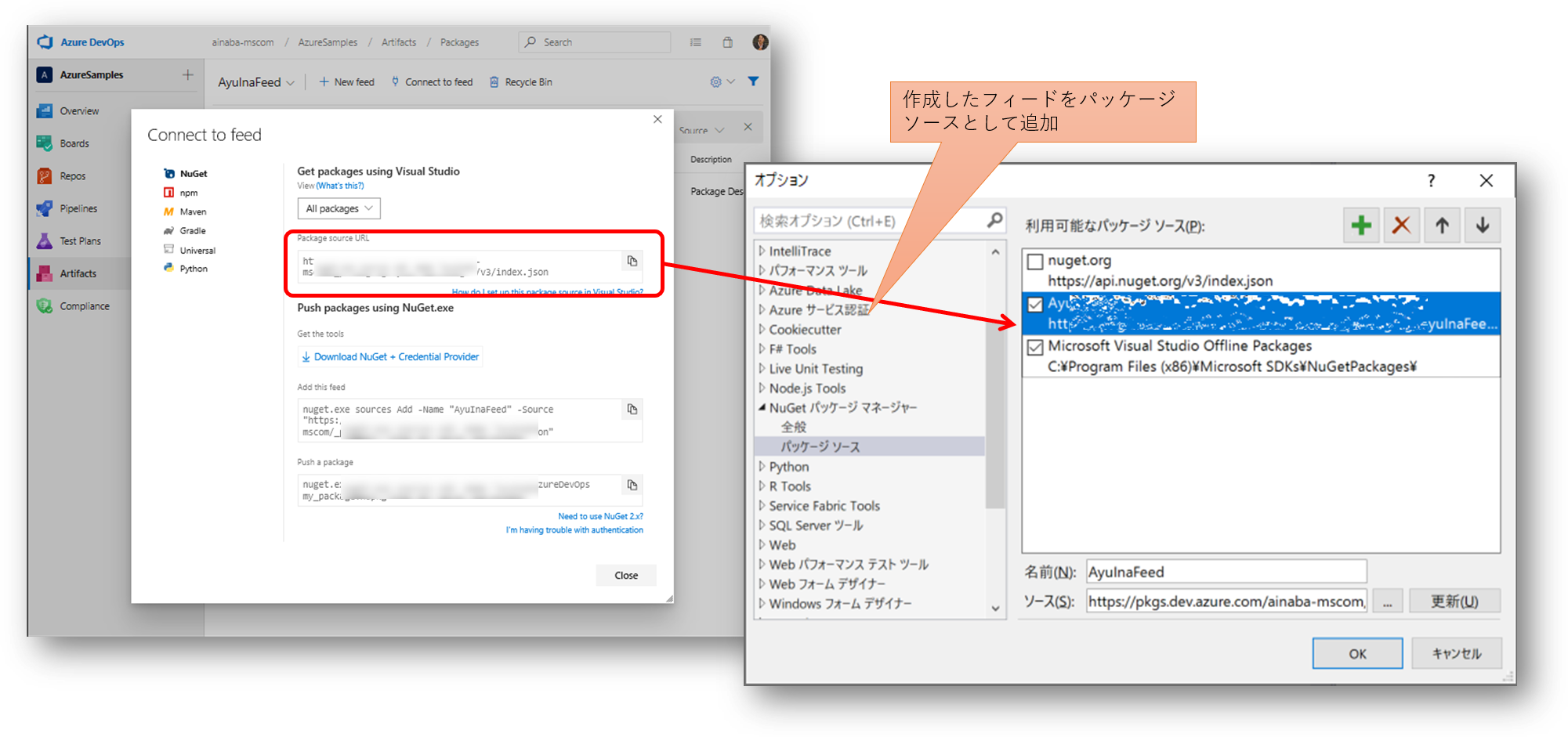
Task: Click Download NuGet + Credential Provider link
Action: tap(390, 356)
